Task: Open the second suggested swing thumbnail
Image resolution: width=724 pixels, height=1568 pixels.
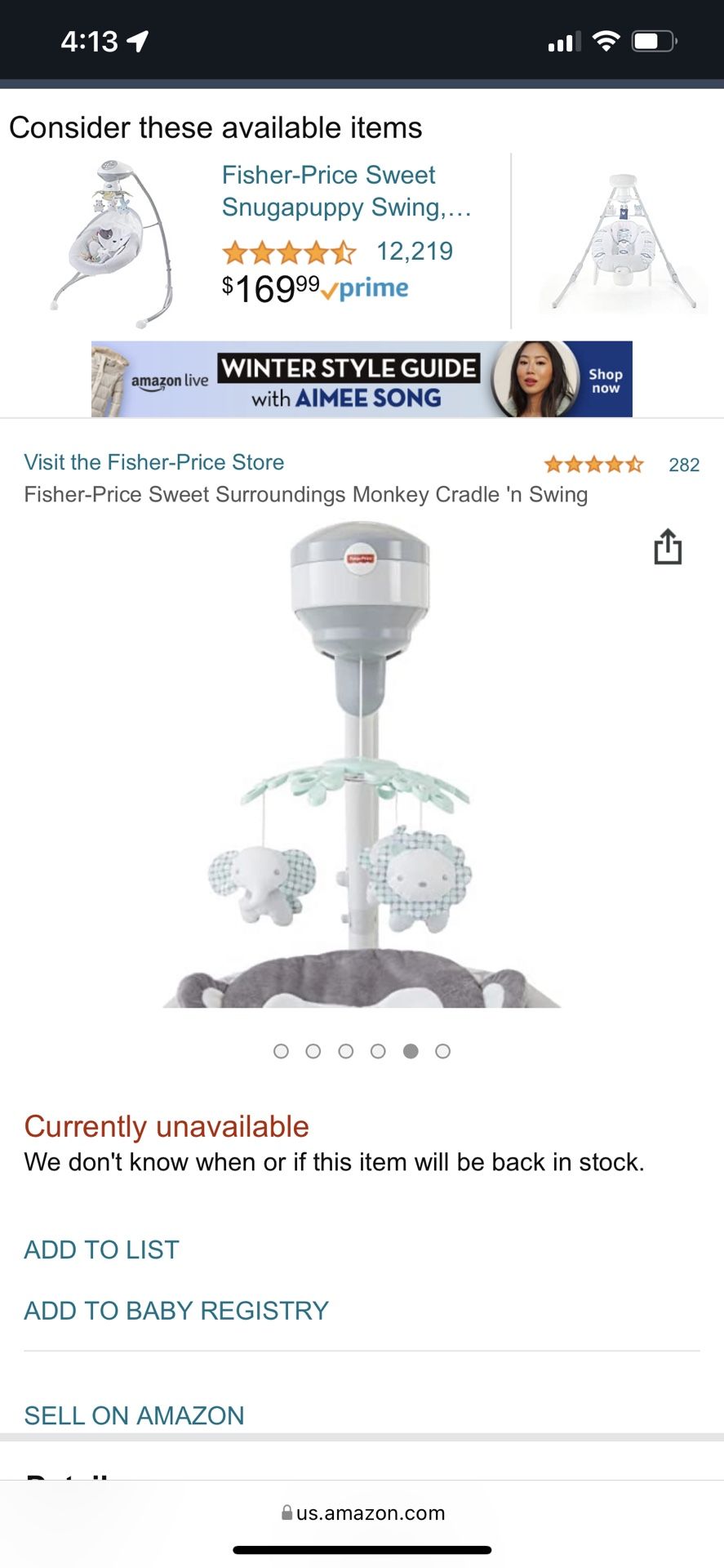Action: coord(623,243)
